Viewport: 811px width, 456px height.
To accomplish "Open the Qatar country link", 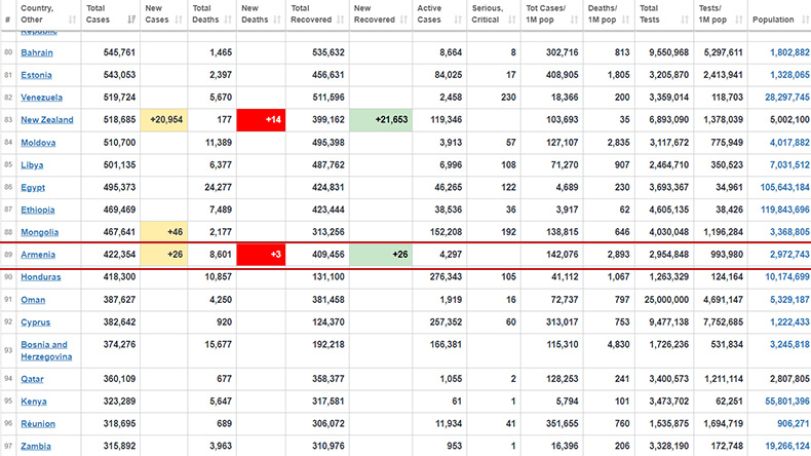I will (x=32, y=379).
